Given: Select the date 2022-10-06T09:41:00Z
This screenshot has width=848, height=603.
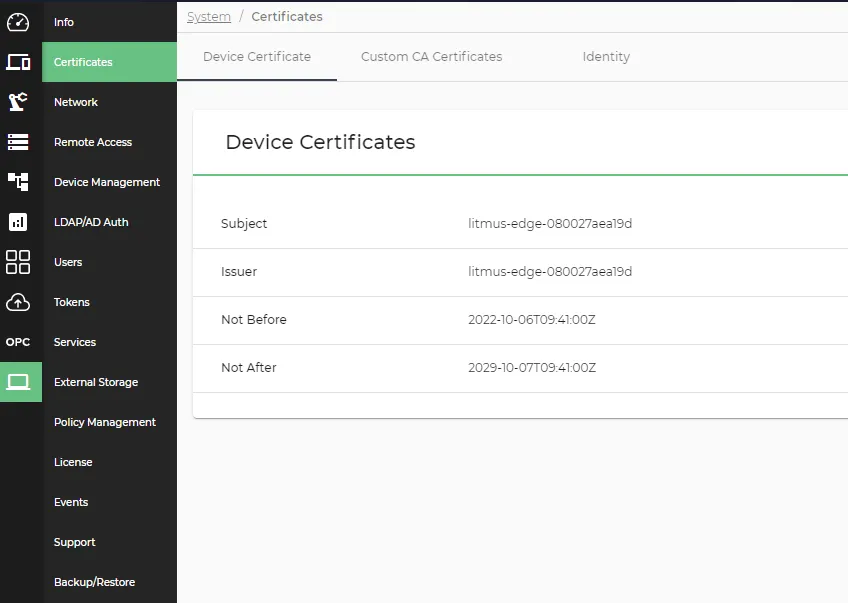Looking at the screenshot, I should [x=532, y=320].
